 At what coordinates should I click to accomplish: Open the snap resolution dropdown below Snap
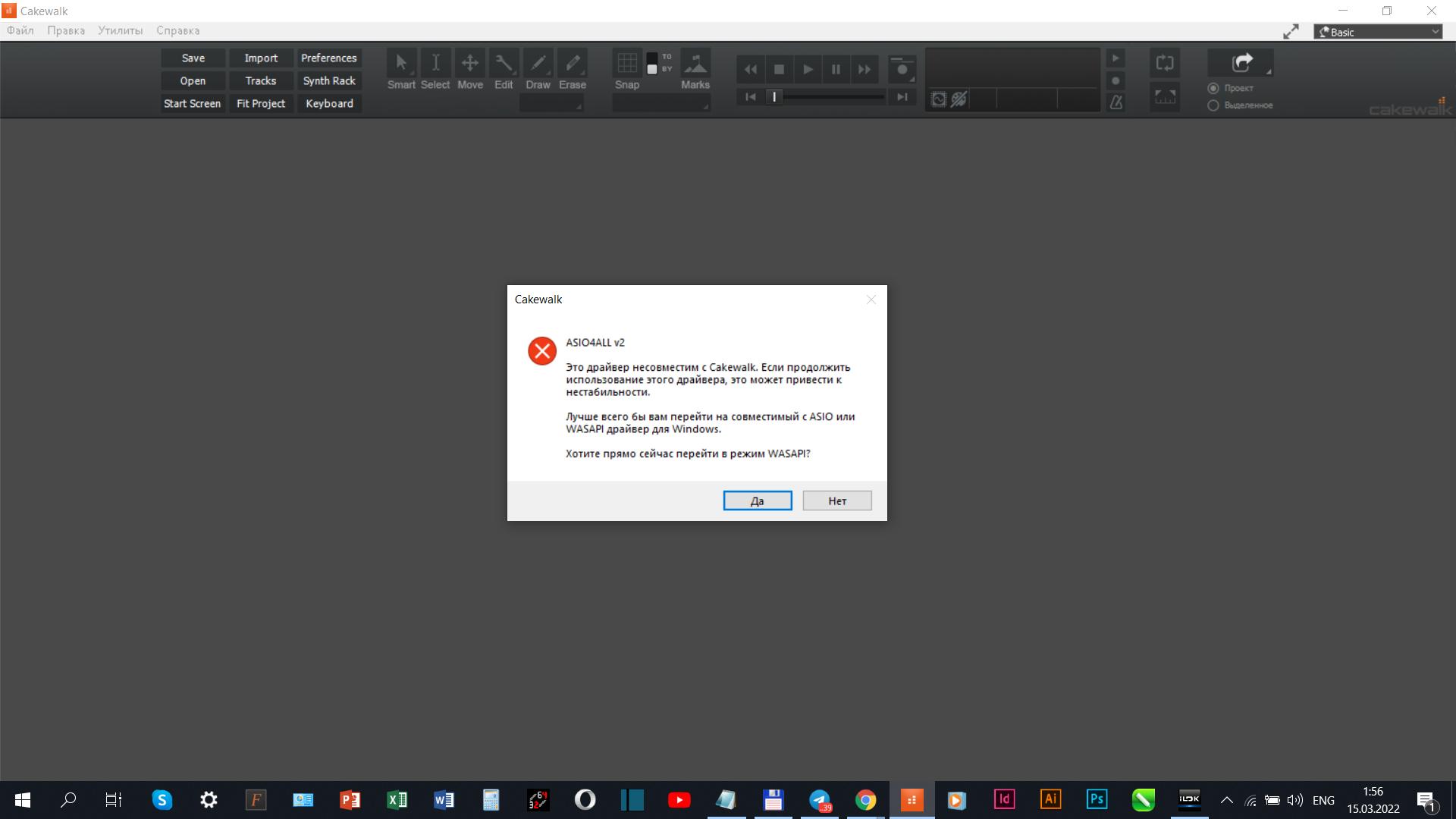click(x=661, y=105)
